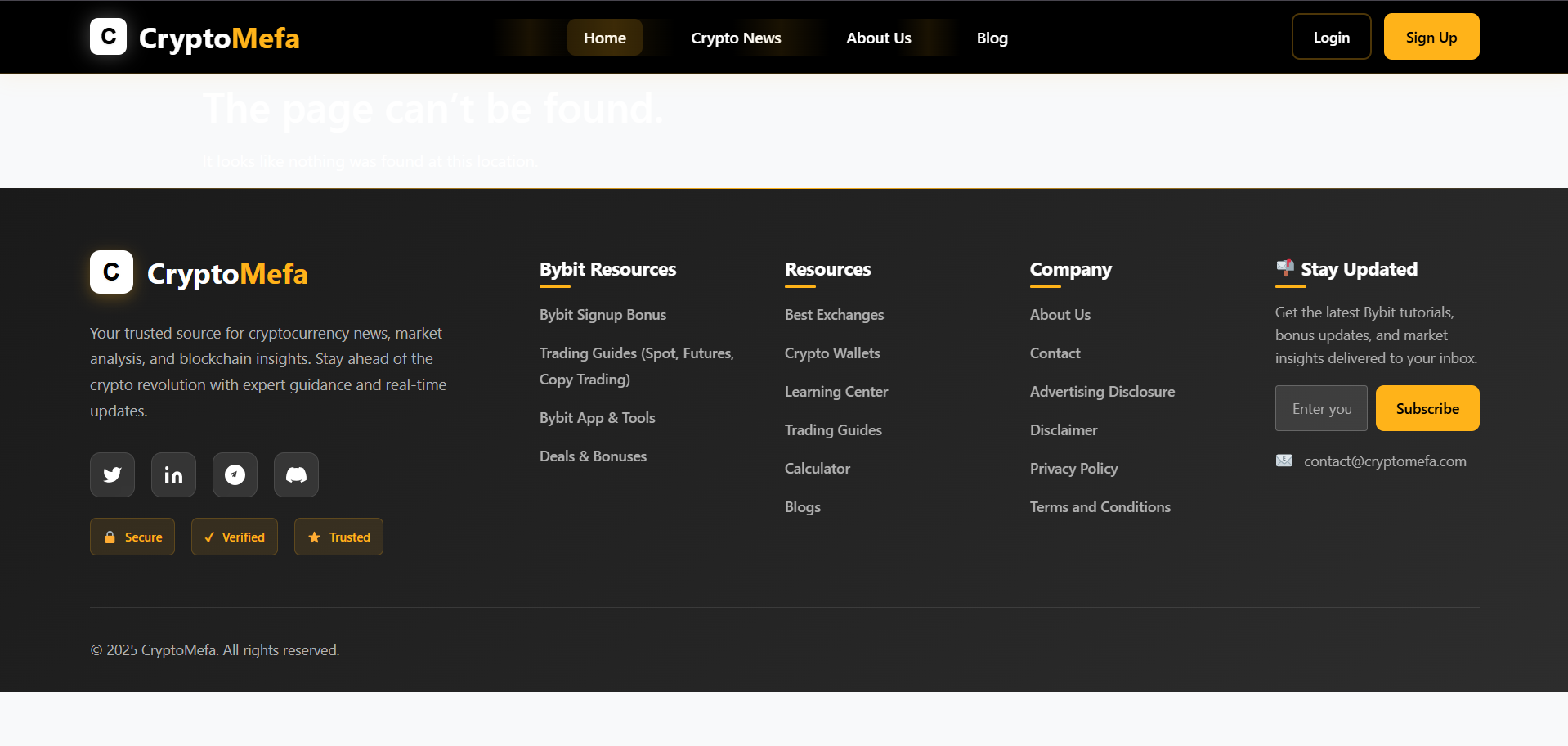Open Learning Center link
Screen dimensions: 1568x746
836,392
